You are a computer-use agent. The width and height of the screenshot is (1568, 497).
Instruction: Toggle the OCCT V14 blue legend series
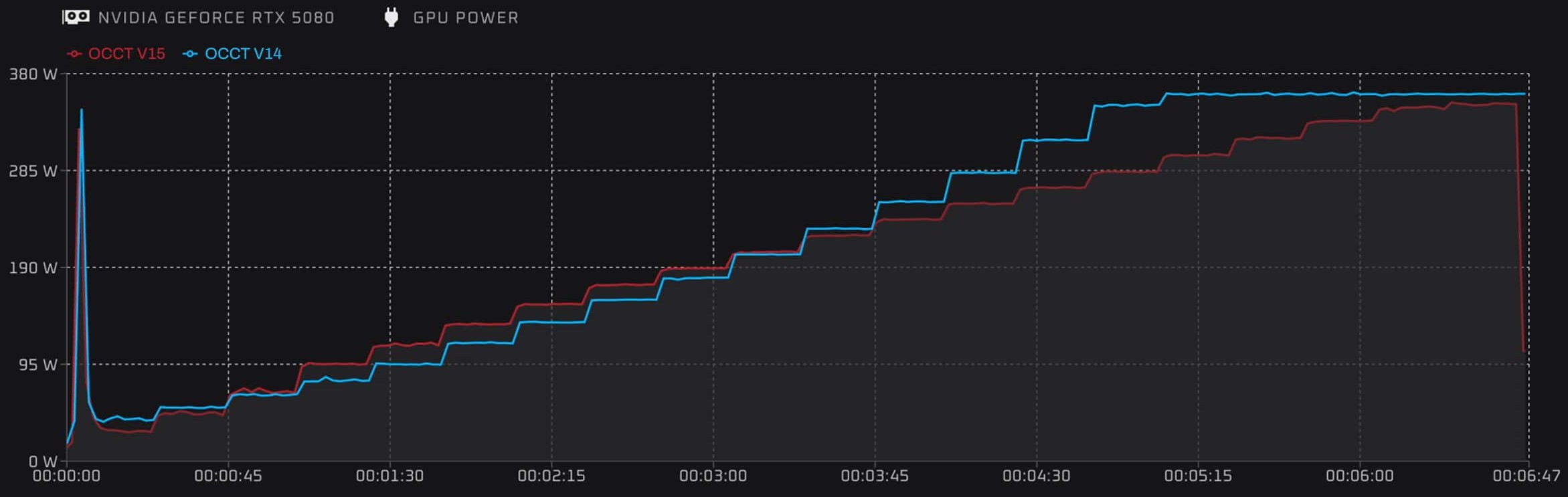tap(232, 54)
